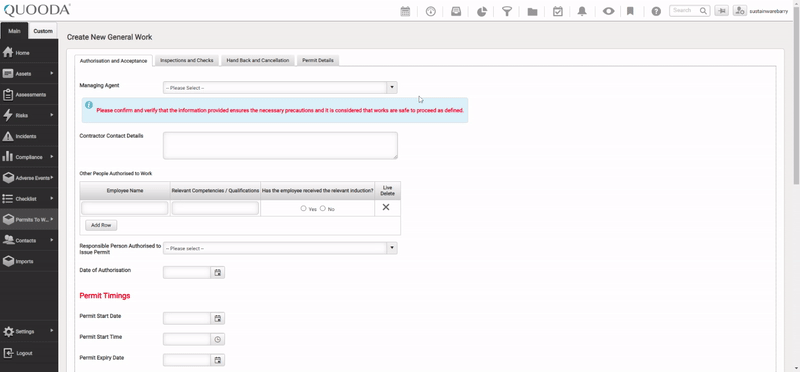The width and height of the screenshot is (800, 372).
Task: Click the search magnifier icon
Action: (703, 11)
